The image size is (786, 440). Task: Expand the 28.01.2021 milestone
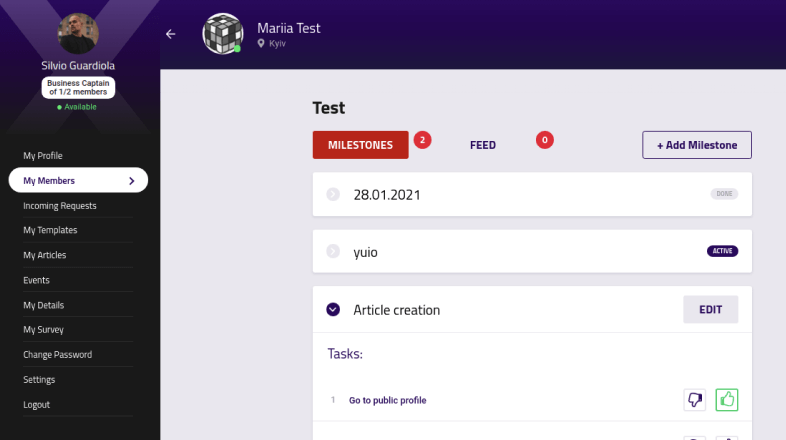pyautogui.click(x=333, y=194)
